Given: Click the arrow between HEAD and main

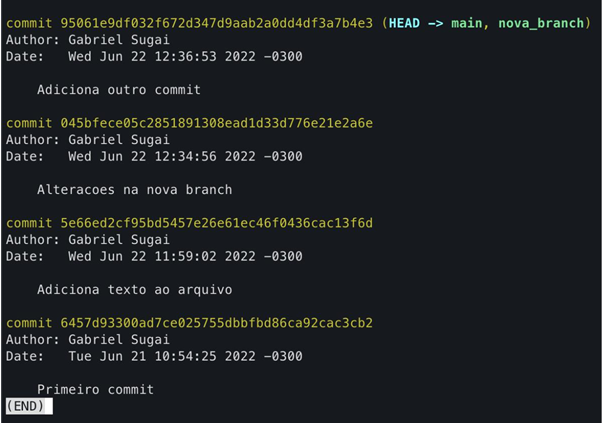Looking at the screenshot, I should pos(435,23).
